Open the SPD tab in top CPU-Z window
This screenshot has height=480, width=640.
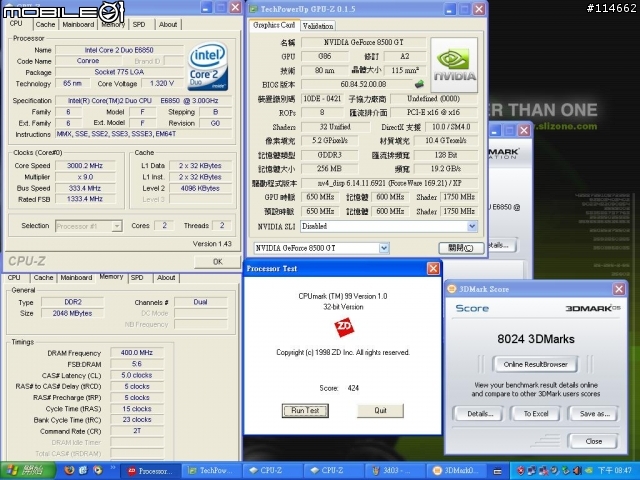pyautogui.click(x=139, y=24)
